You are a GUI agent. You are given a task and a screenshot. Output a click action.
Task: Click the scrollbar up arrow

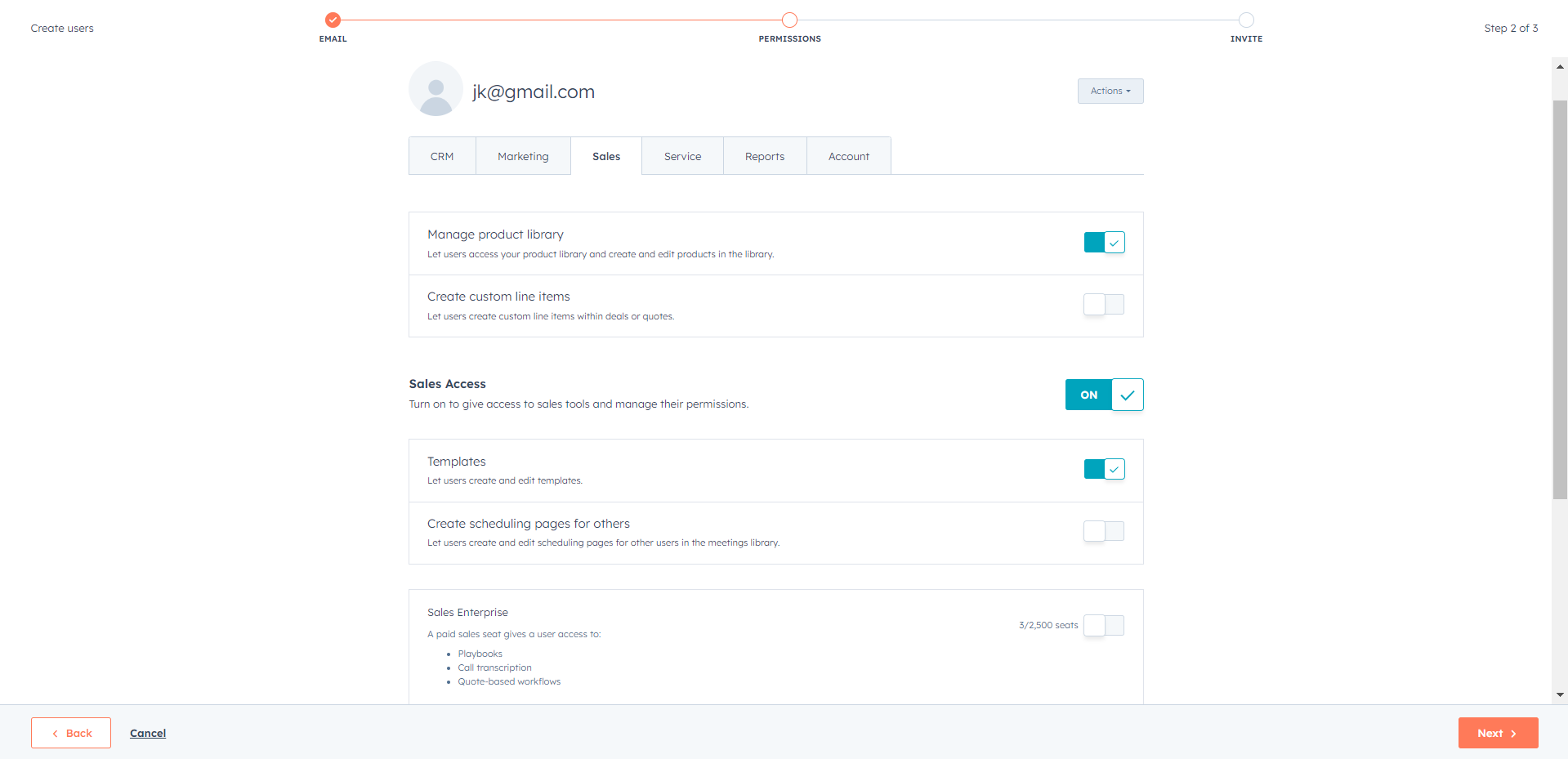[1559, 66]
